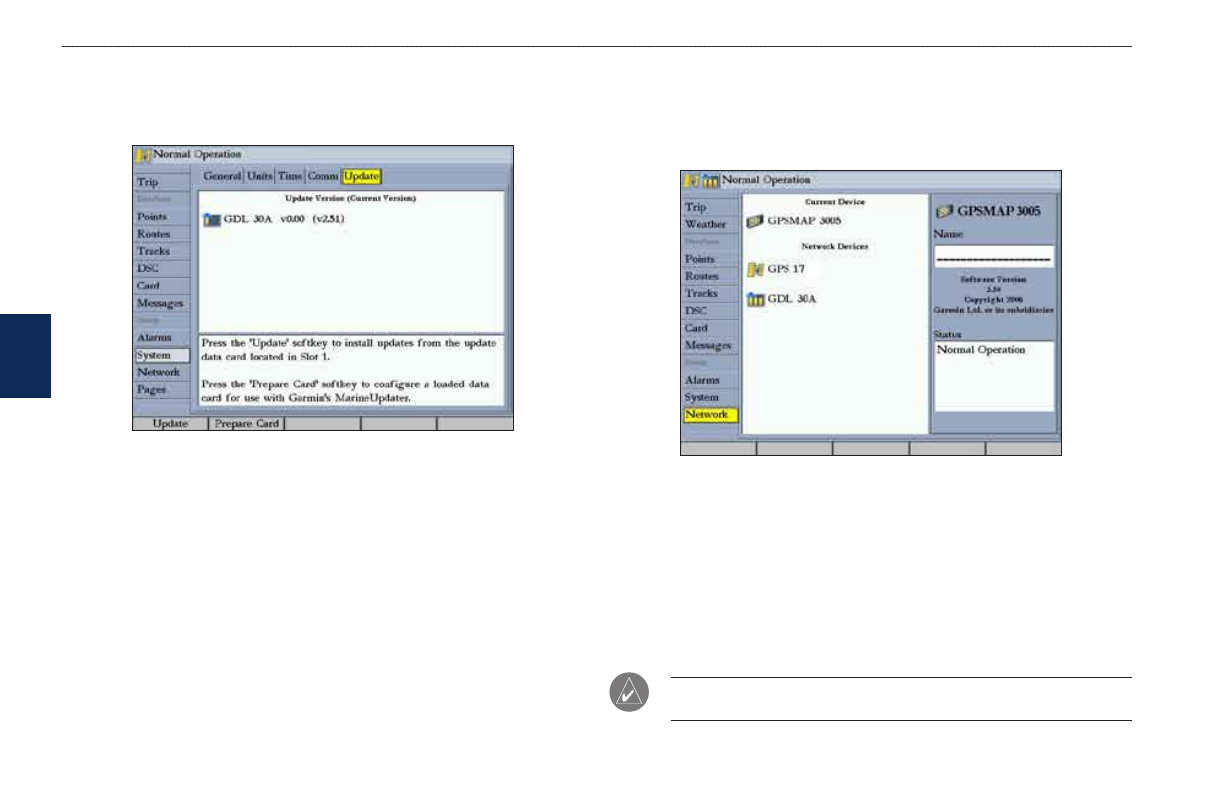Choose Alarms in the Update tab screen sidebar
Image resolution: width=1224 pixels, height=796 pixels.
coord(162,338)
